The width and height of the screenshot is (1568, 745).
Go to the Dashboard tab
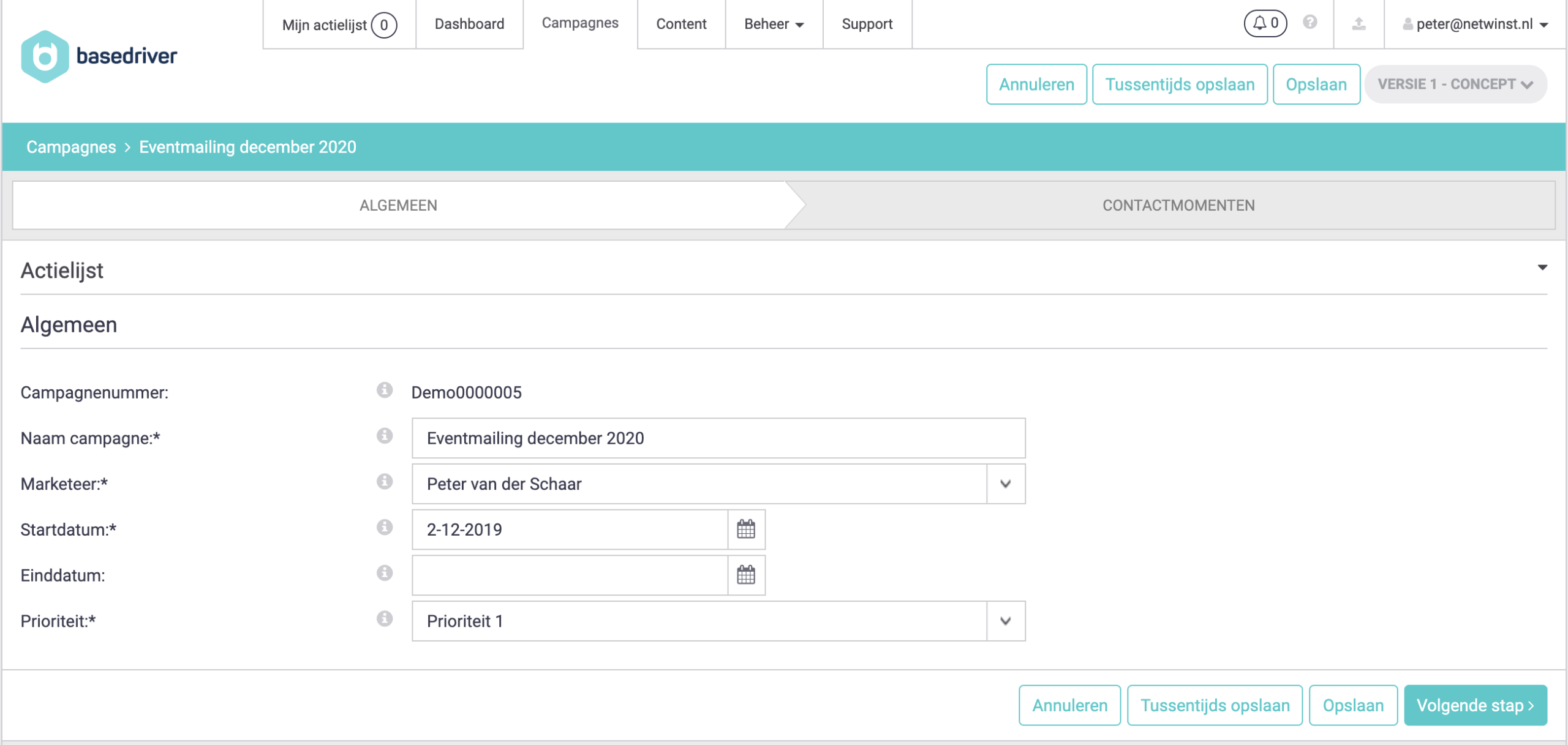tap(469, 24)
